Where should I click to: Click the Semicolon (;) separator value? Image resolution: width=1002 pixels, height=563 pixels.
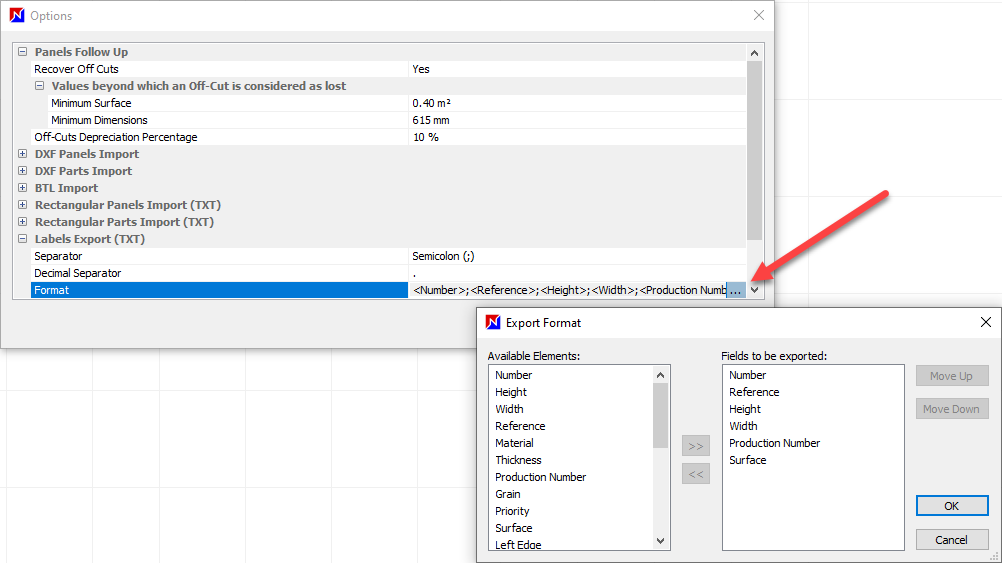[x=577, y=256]
